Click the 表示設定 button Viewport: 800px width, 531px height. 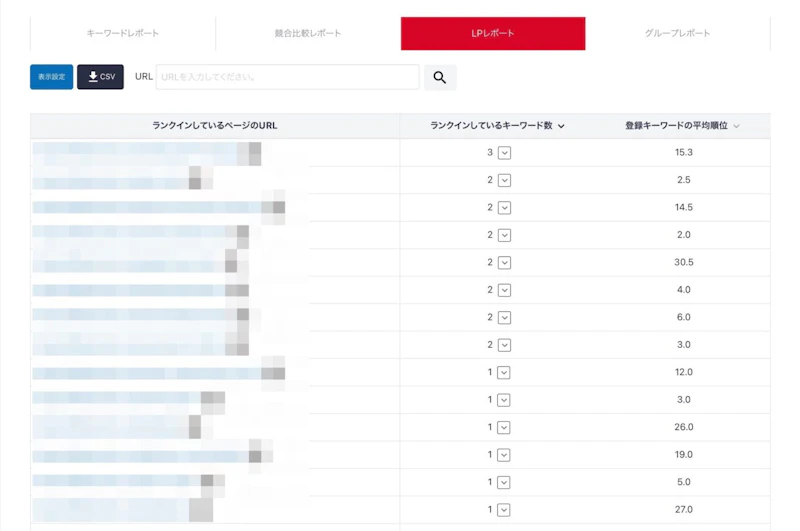(x=51, y=77)
